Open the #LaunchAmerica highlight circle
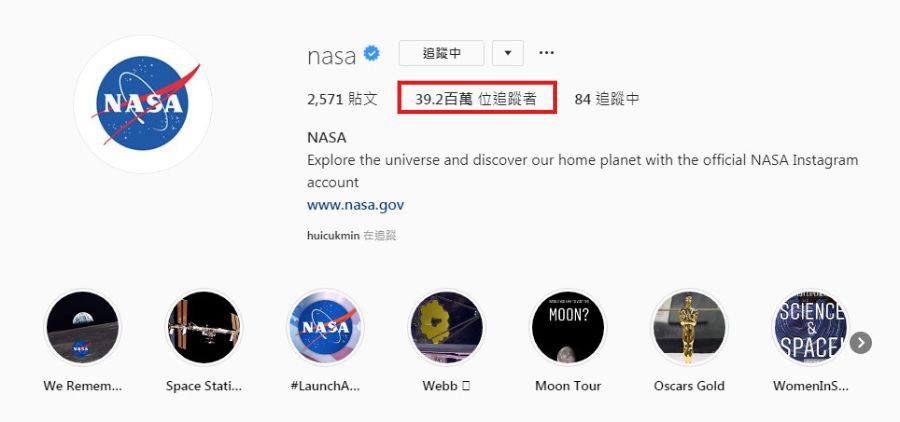Viewport: 900px width, 422px height. 325,328
